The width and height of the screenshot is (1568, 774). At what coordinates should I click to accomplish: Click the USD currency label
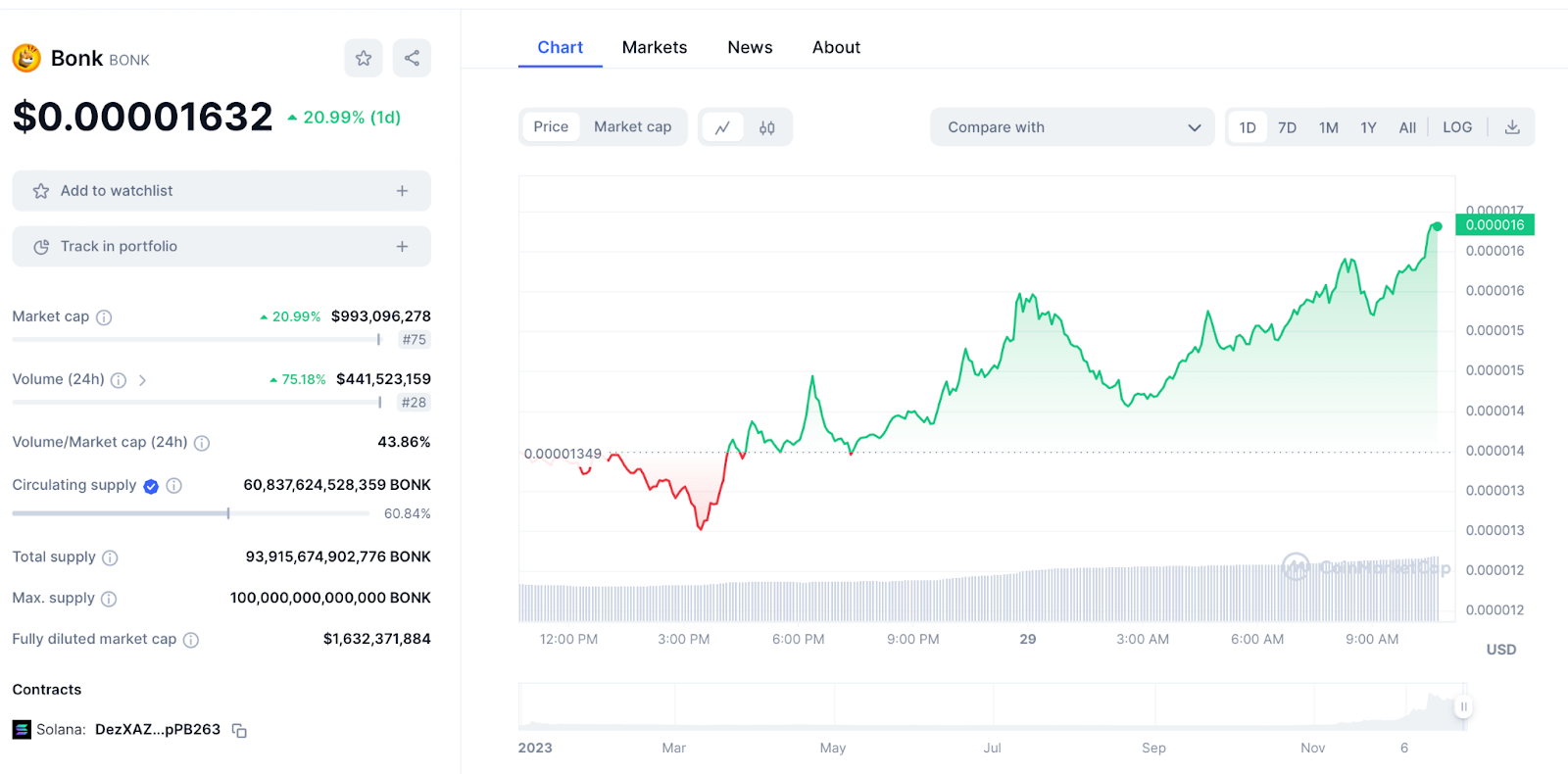[x=1500, y=650]
